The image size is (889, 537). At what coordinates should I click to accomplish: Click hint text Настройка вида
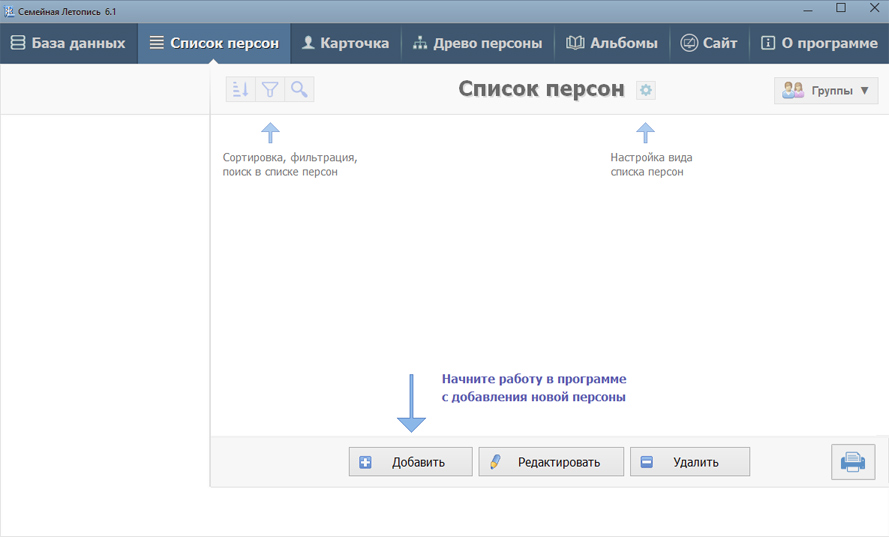pos(651,158)
